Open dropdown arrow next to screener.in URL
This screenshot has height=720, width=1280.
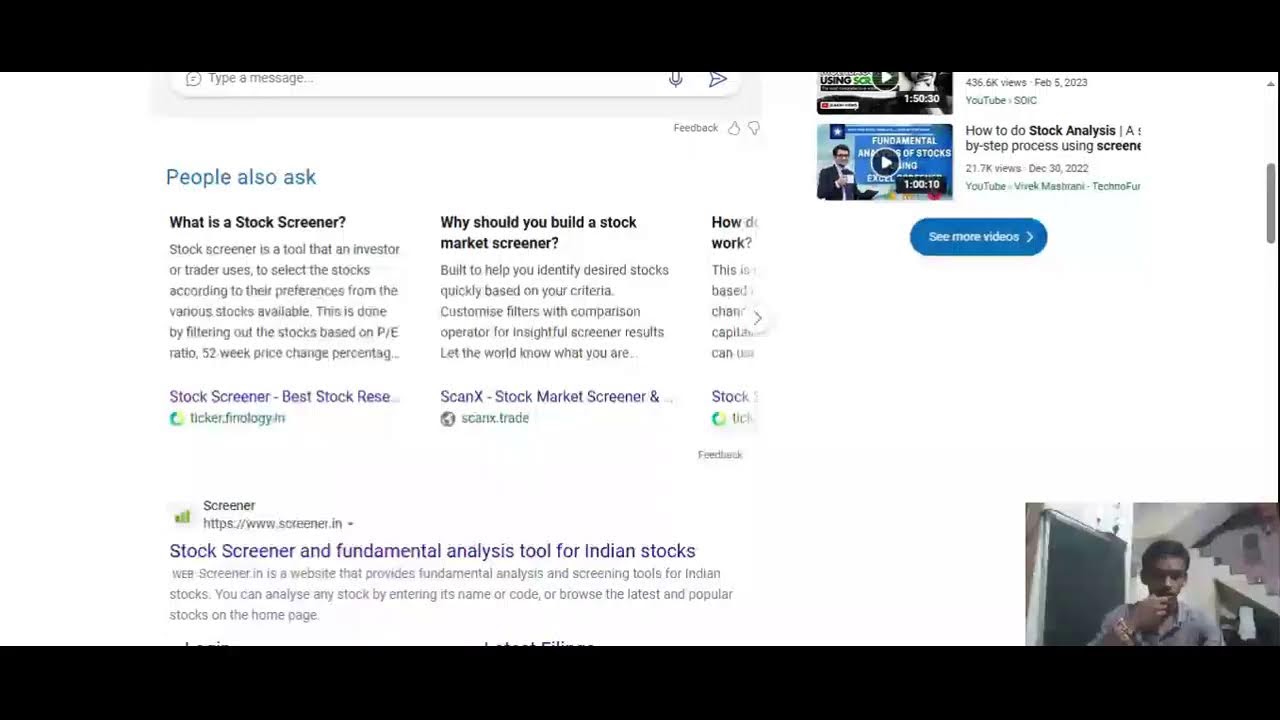coord(350,524)
